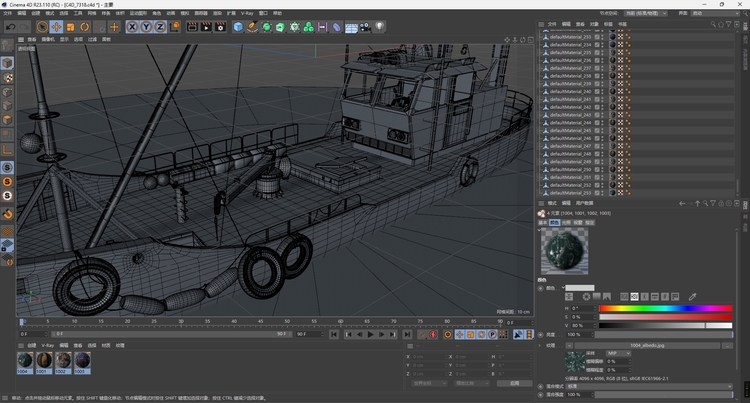Viewport: 750px width, 403px height.
Task: Switch to the 颜色 material tab
Action: (554, 222)
